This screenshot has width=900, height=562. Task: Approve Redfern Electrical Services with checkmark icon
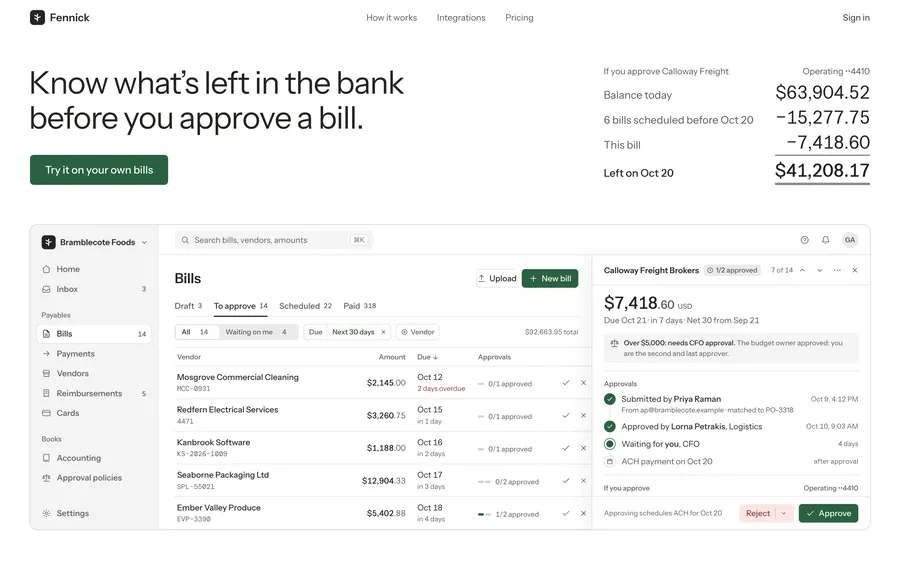[x=566, y=416]
